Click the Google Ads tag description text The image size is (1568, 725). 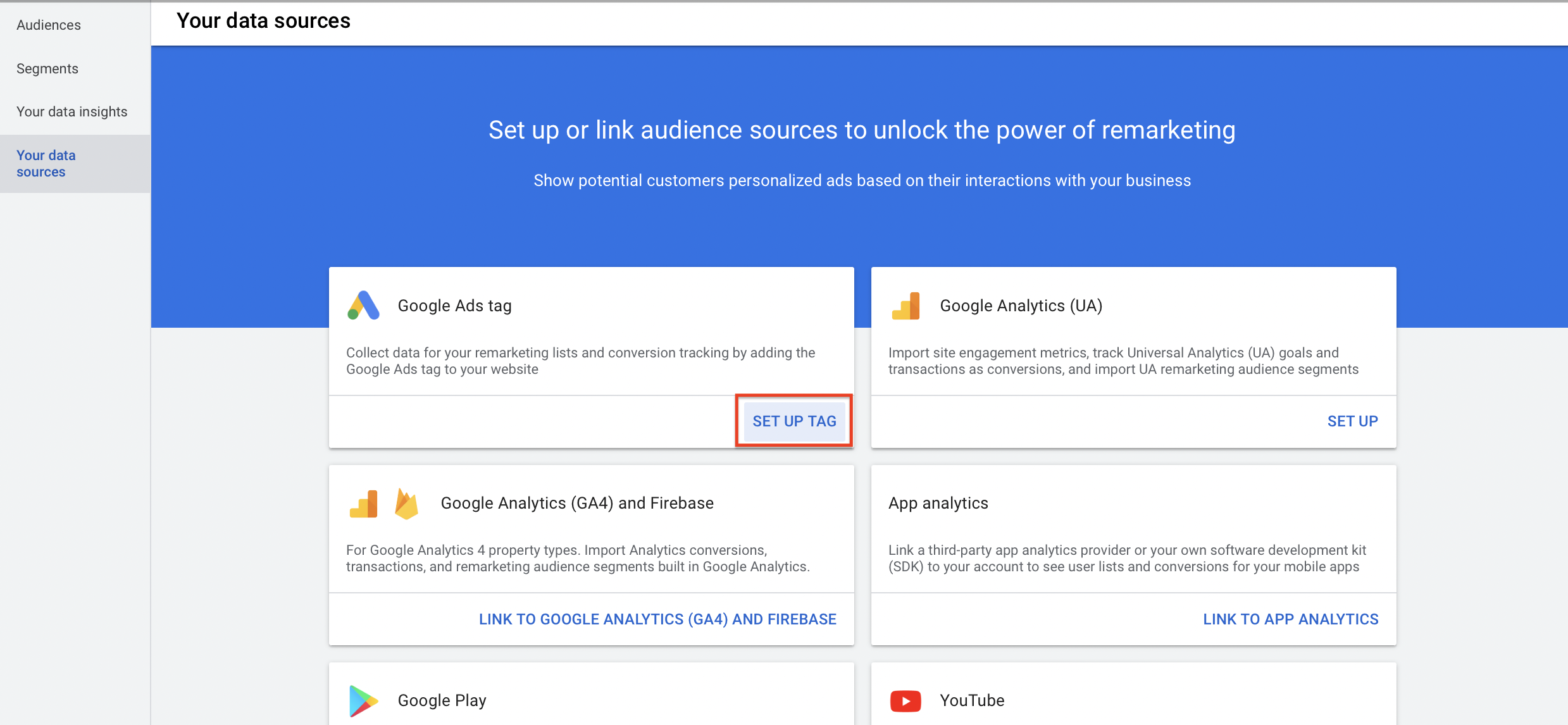[x=580, y=361]
